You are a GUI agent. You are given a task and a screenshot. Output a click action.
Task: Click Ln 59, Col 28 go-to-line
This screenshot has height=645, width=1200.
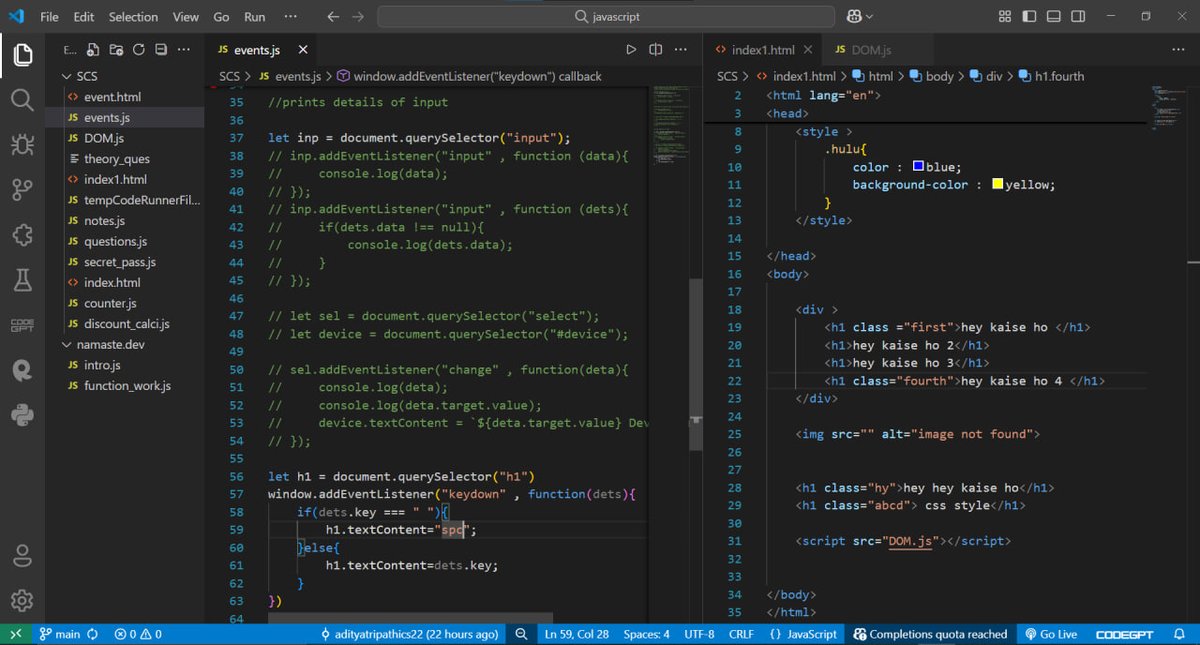(577, 634)
